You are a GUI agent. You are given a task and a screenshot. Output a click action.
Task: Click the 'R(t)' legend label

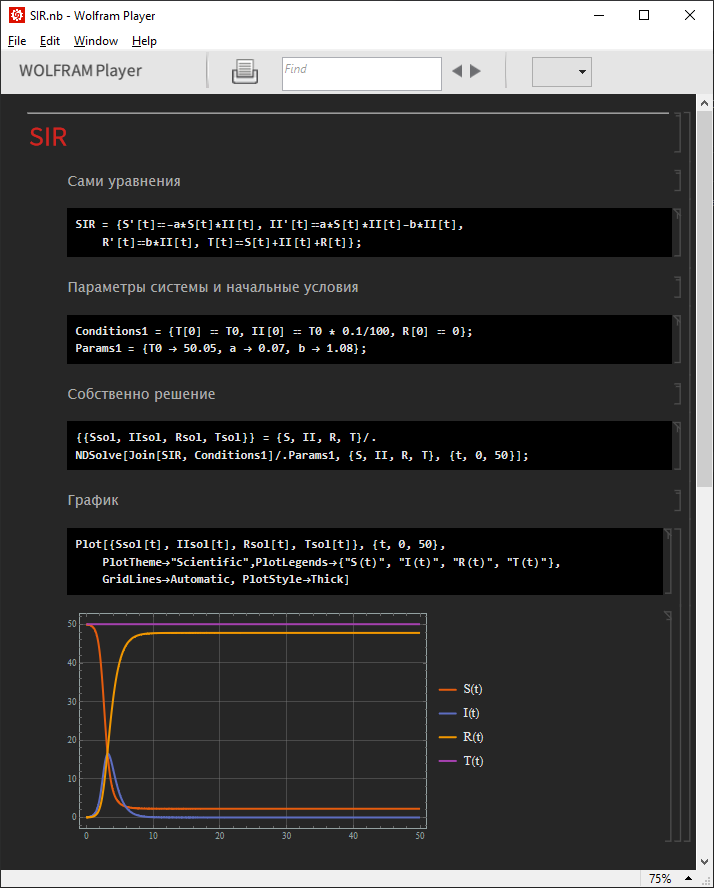(473, 737)
